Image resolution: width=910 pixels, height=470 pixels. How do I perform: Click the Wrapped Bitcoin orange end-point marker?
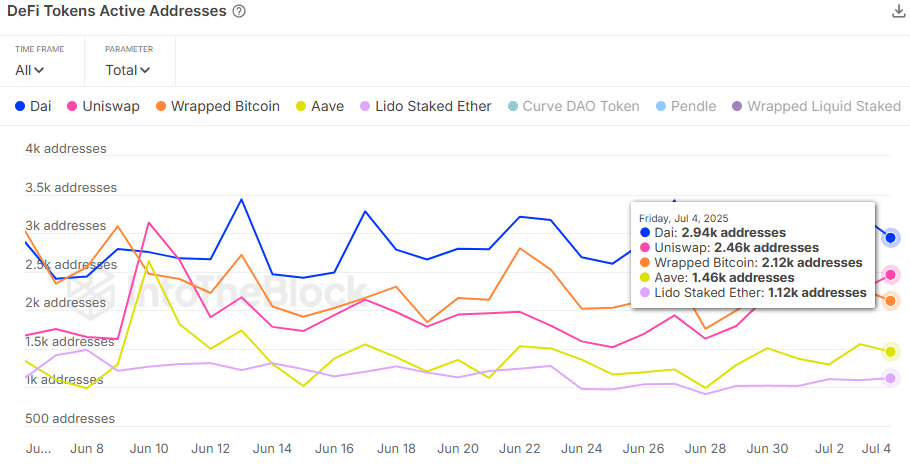tap(890, 301)
